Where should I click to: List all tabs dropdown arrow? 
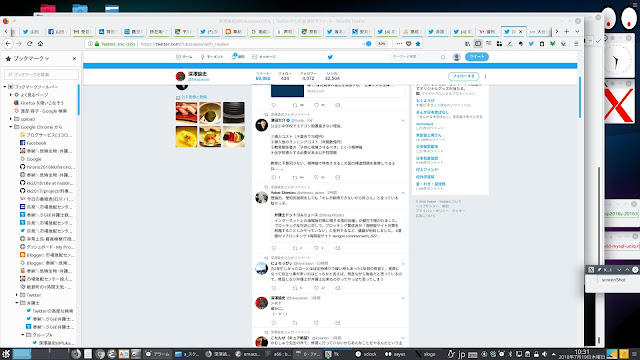[x=577, y=31]
